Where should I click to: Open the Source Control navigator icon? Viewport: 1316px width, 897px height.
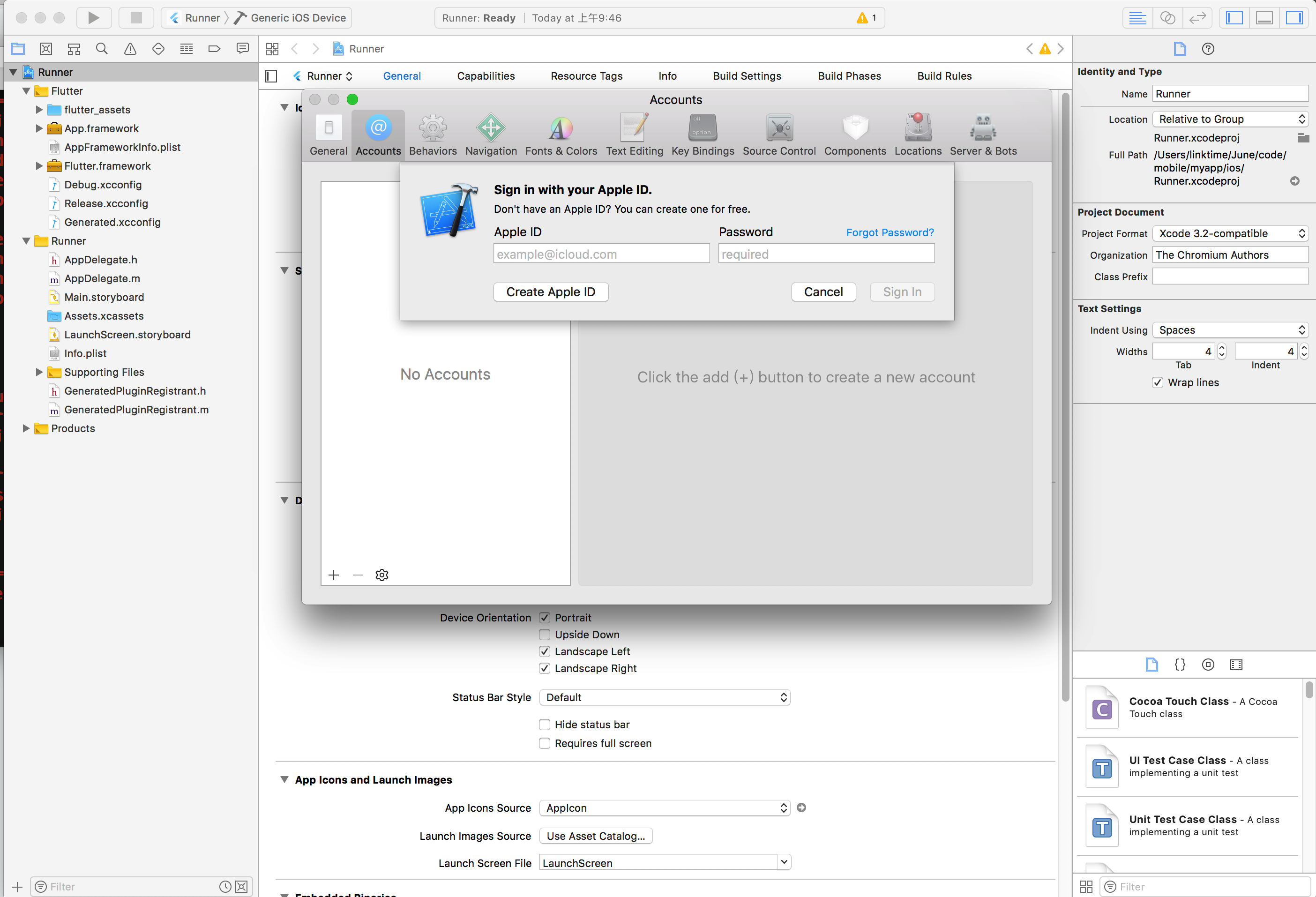(46, 49)
